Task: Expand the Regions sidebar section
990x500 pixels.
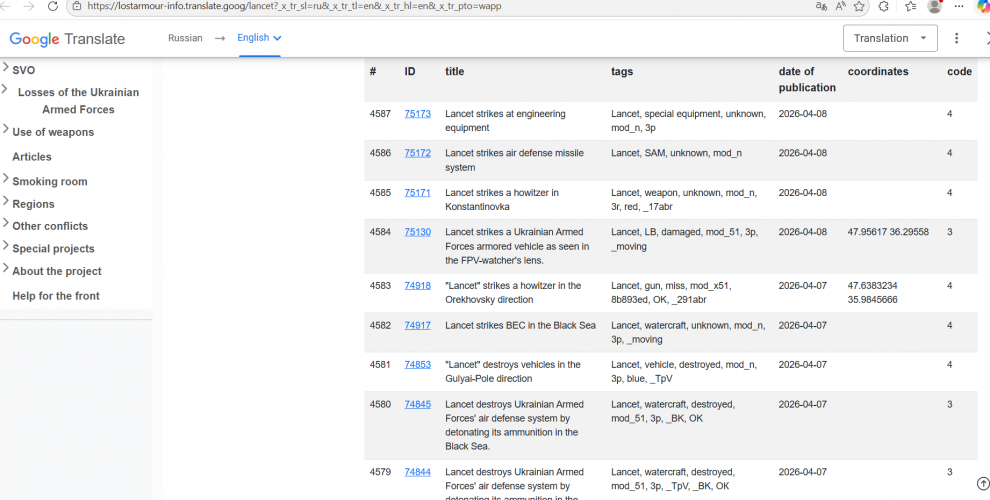Action: point(7,203)
